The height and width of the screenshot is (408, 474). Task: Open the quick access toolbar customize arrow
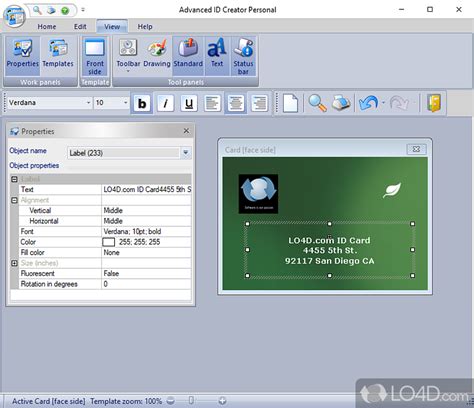83,10
